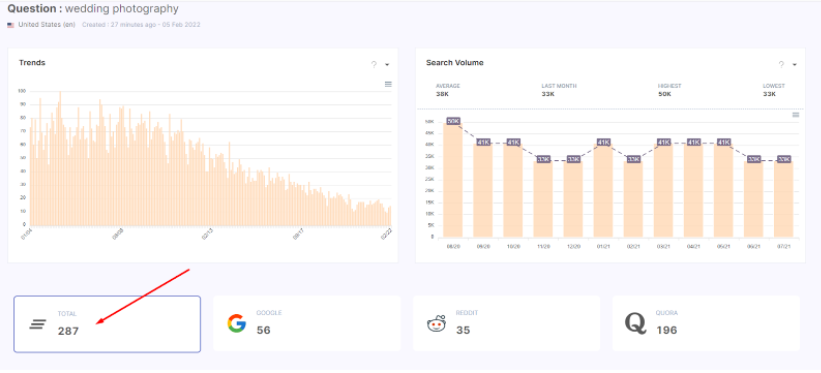Click the 07/21 x-axis label

click(x=783, y=246)
